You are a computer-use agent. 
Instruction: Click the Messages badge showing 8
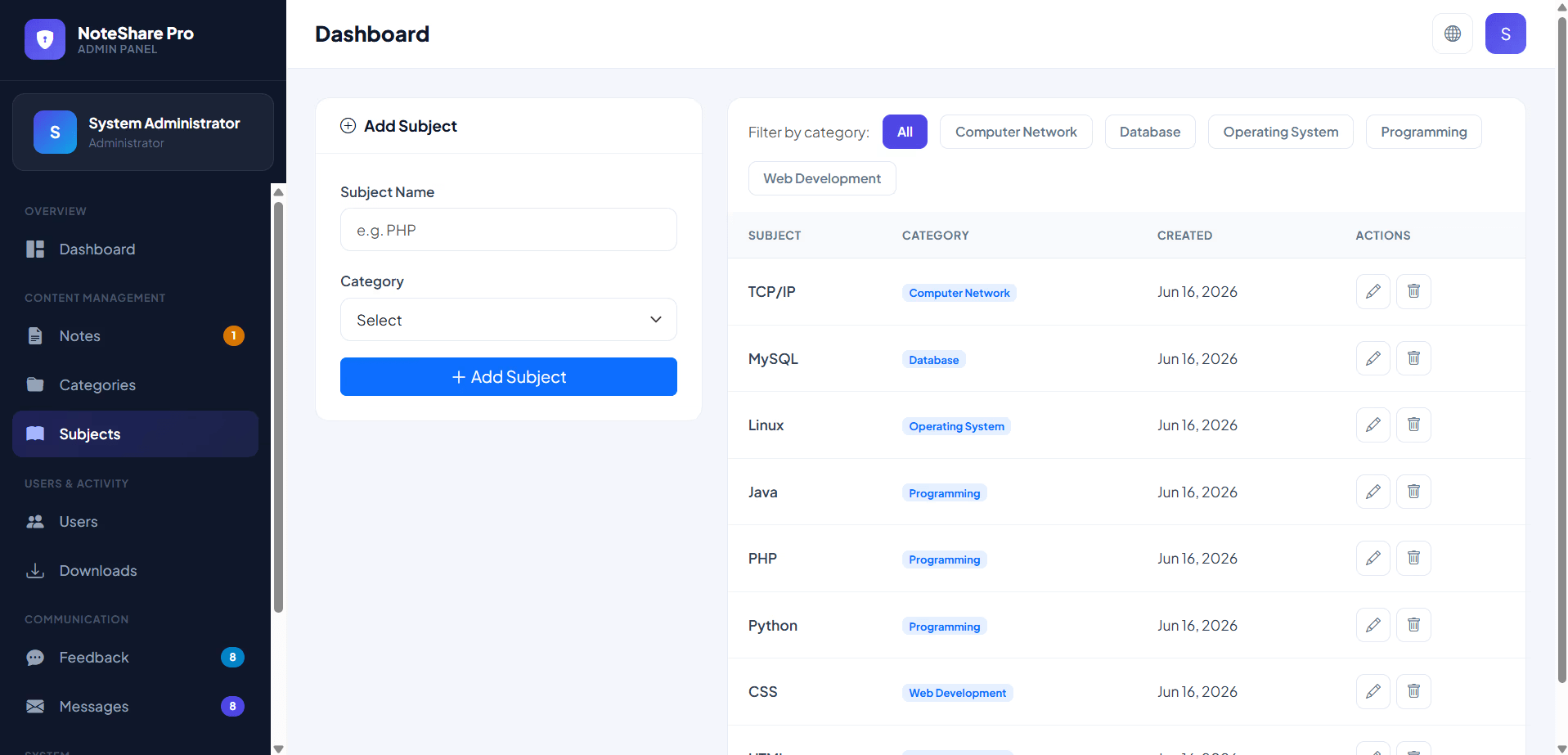pyautogui.click(x=232, y=706)
